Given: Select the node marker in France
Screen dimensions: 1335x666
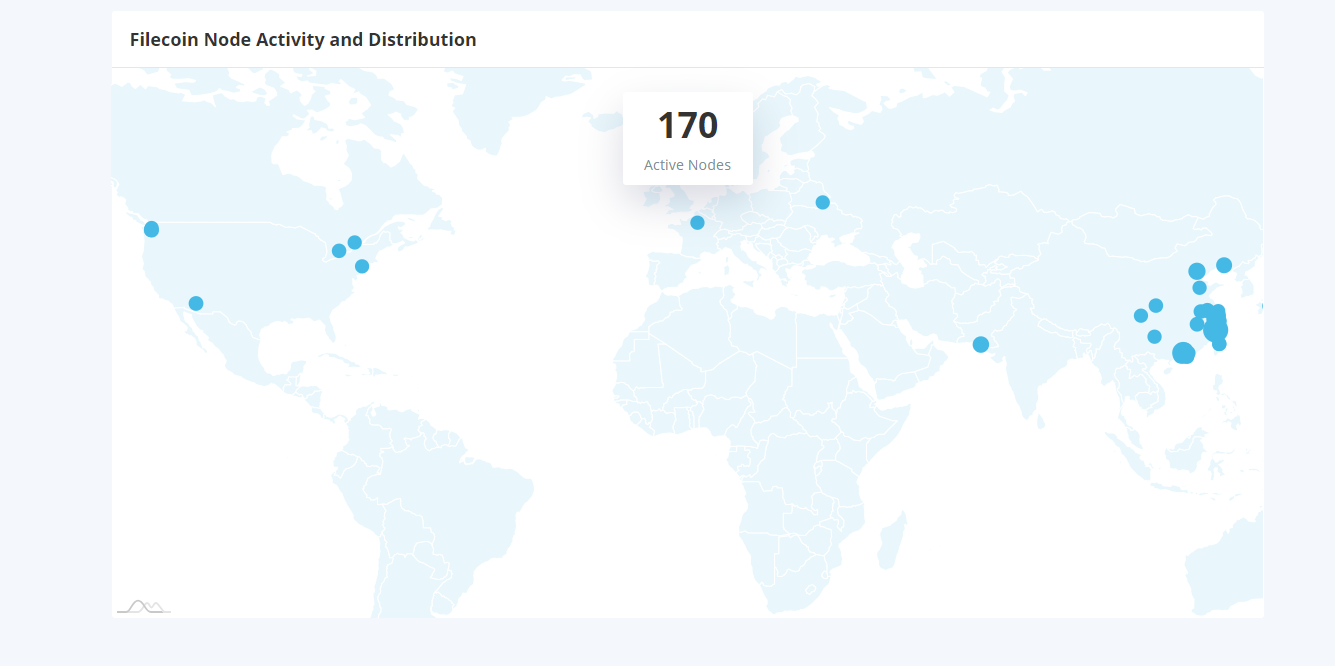Looking at the screenshot, I should 697,222.
